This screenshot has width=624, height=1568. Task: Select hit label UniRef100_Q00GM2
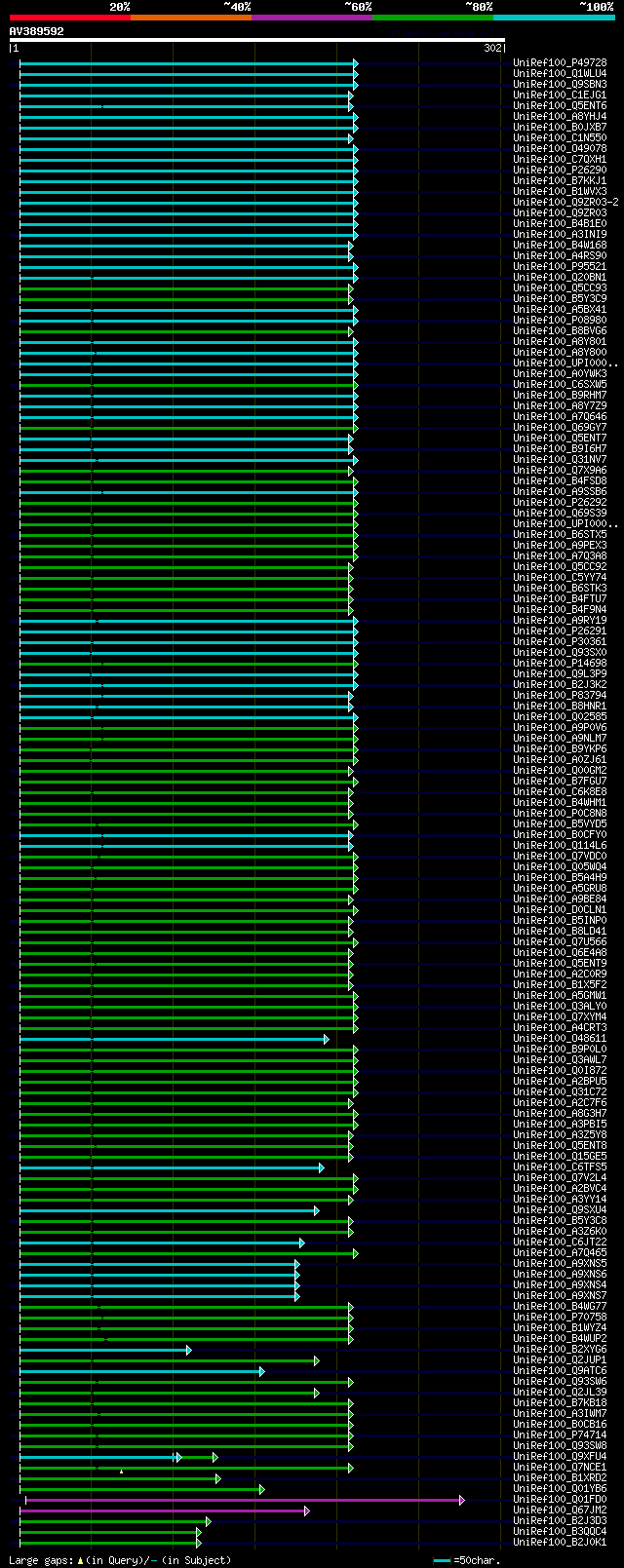pos(560,770)
